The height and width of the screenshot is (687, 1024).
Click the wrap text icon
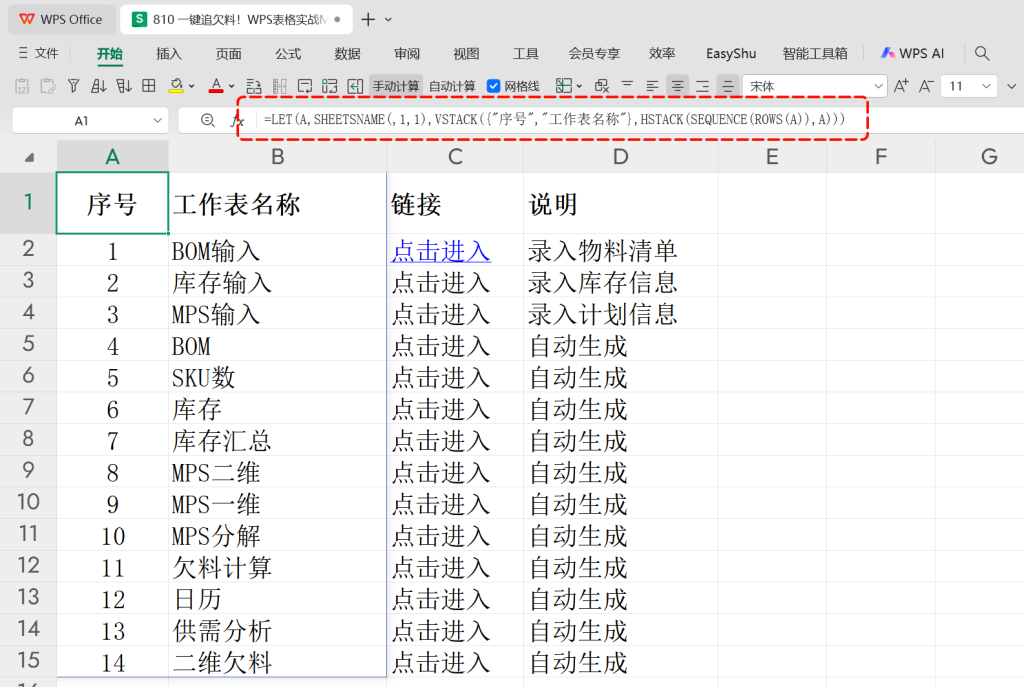pyautogui.click(x=305, y=86)
